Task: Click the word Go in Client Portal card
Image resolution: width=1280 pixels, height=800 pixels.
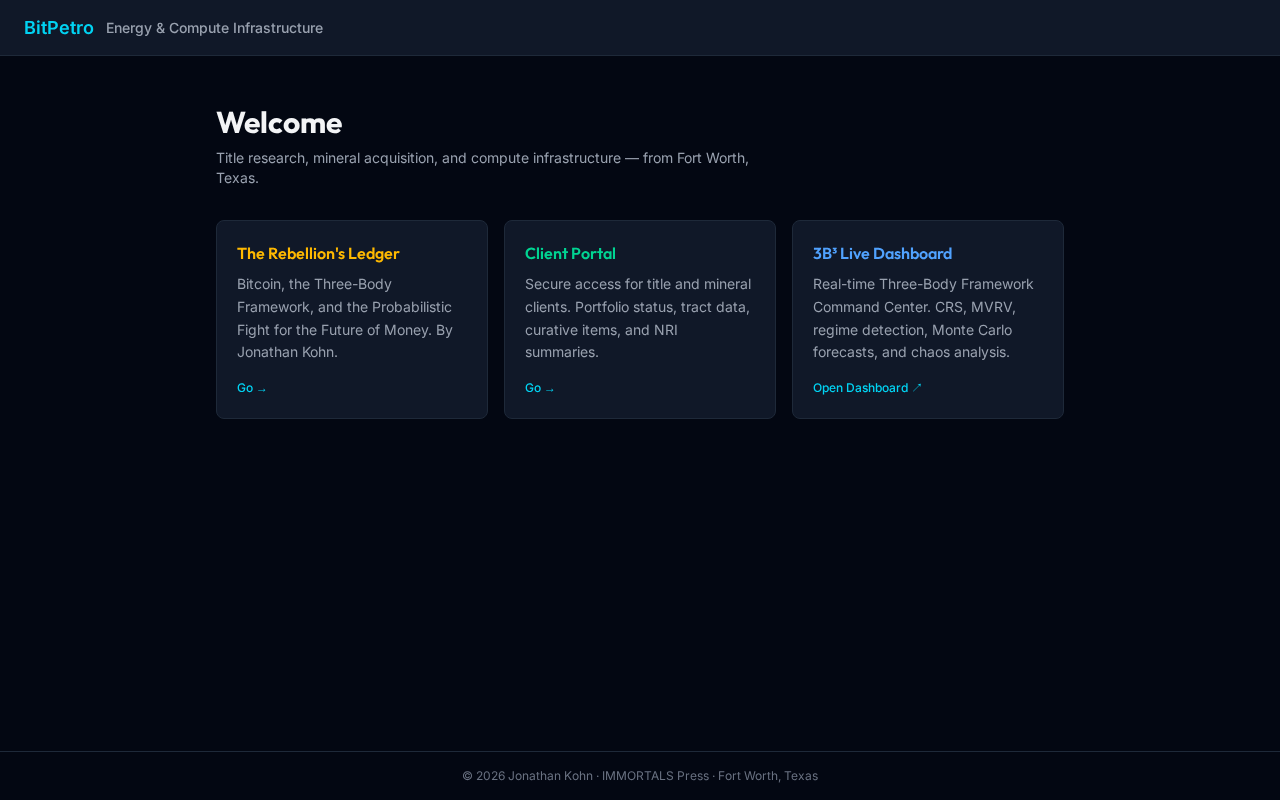Action: click(533, 388)
